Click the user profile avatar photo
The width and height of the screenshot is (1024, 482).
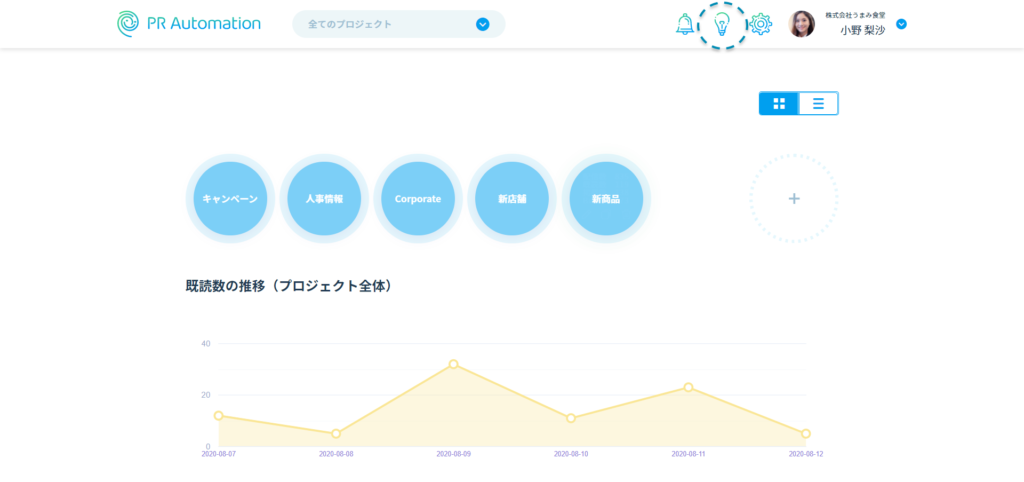point(801,24)
